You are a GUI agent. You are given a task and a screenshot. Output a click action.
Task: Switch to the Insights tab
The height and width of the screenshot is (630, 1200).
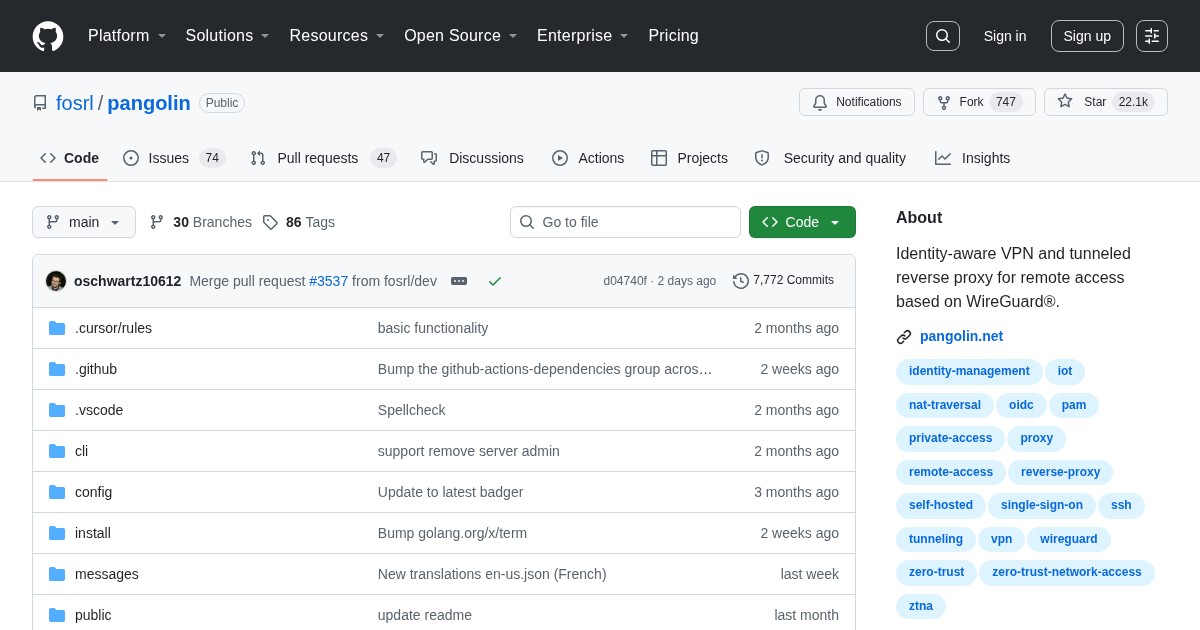click(973, 158)
